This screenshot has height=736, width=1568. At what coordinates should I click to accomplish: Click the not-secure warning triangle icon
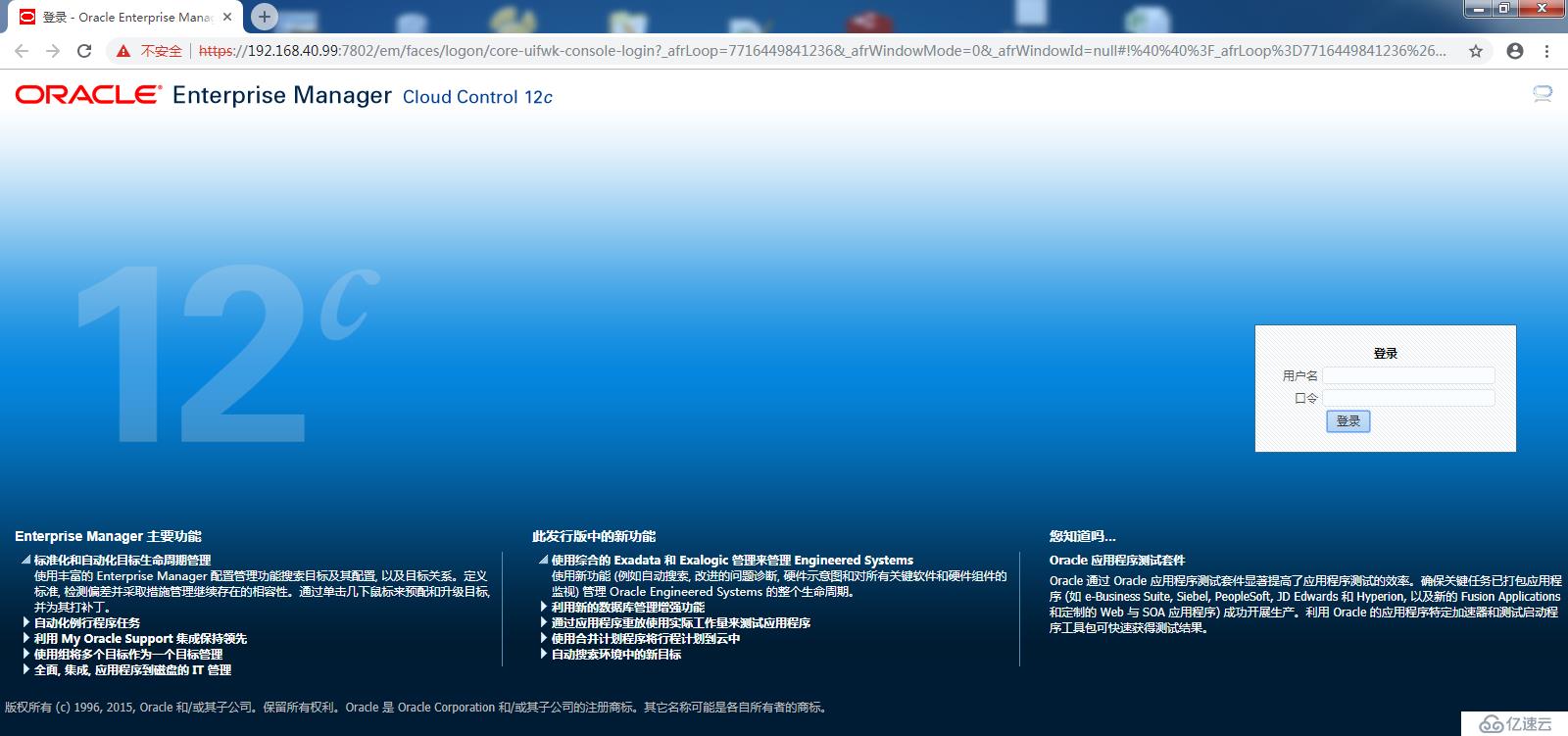(x=123, y=51)
